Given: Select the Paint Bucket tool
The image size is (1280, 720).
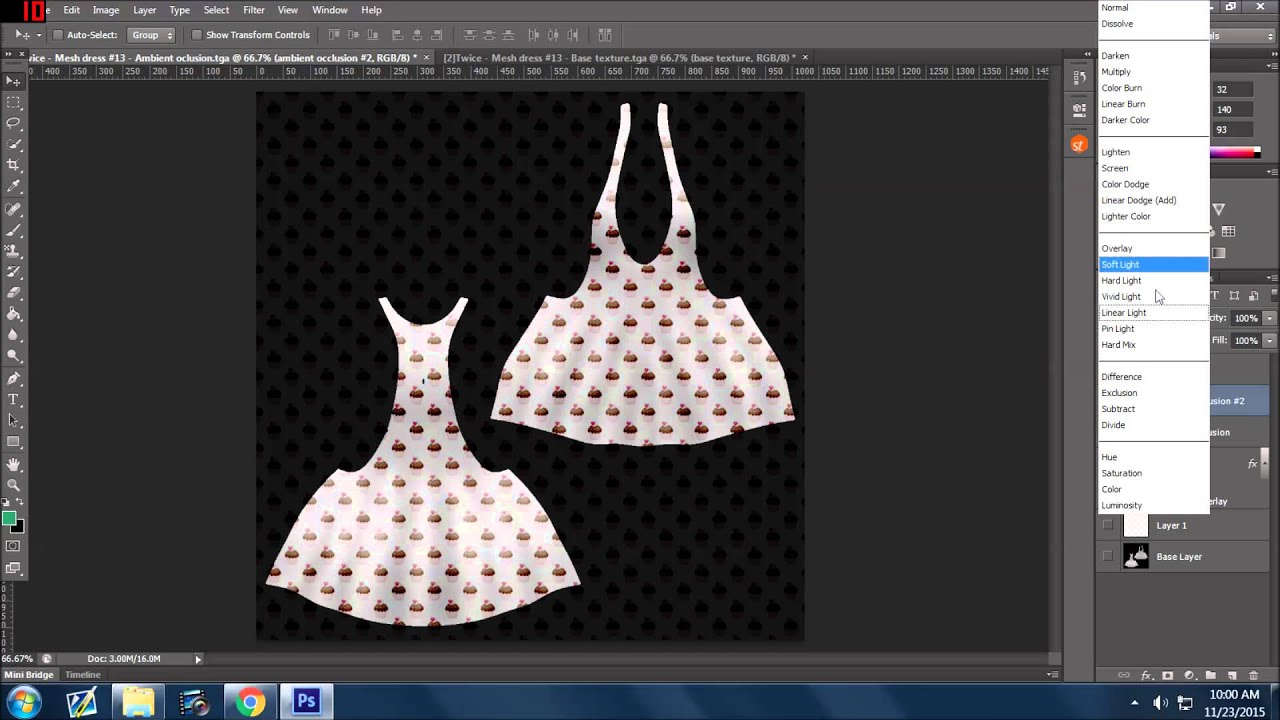Looking at the screenshot, I should point(13,314).
